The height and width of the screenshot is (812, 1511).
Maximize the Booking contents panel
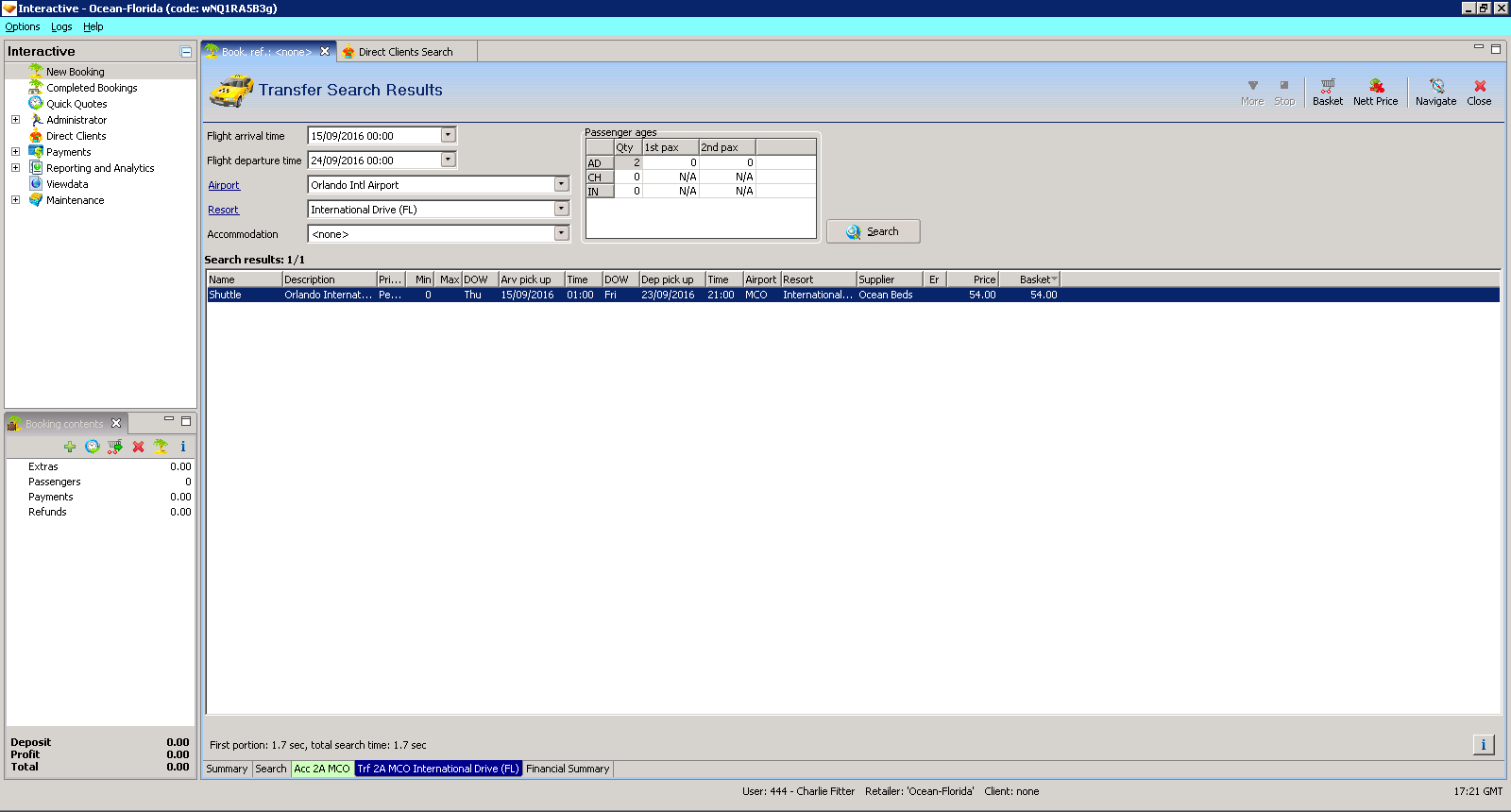(x=186, y=421)
